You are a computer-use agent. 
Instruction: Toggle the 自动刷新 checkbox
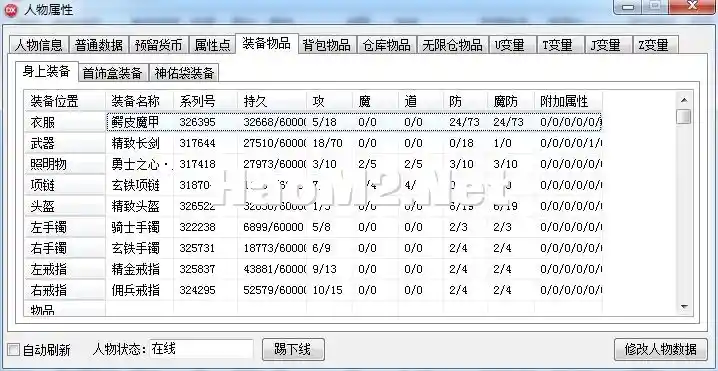pyautogui.click(x=14, y=350)
